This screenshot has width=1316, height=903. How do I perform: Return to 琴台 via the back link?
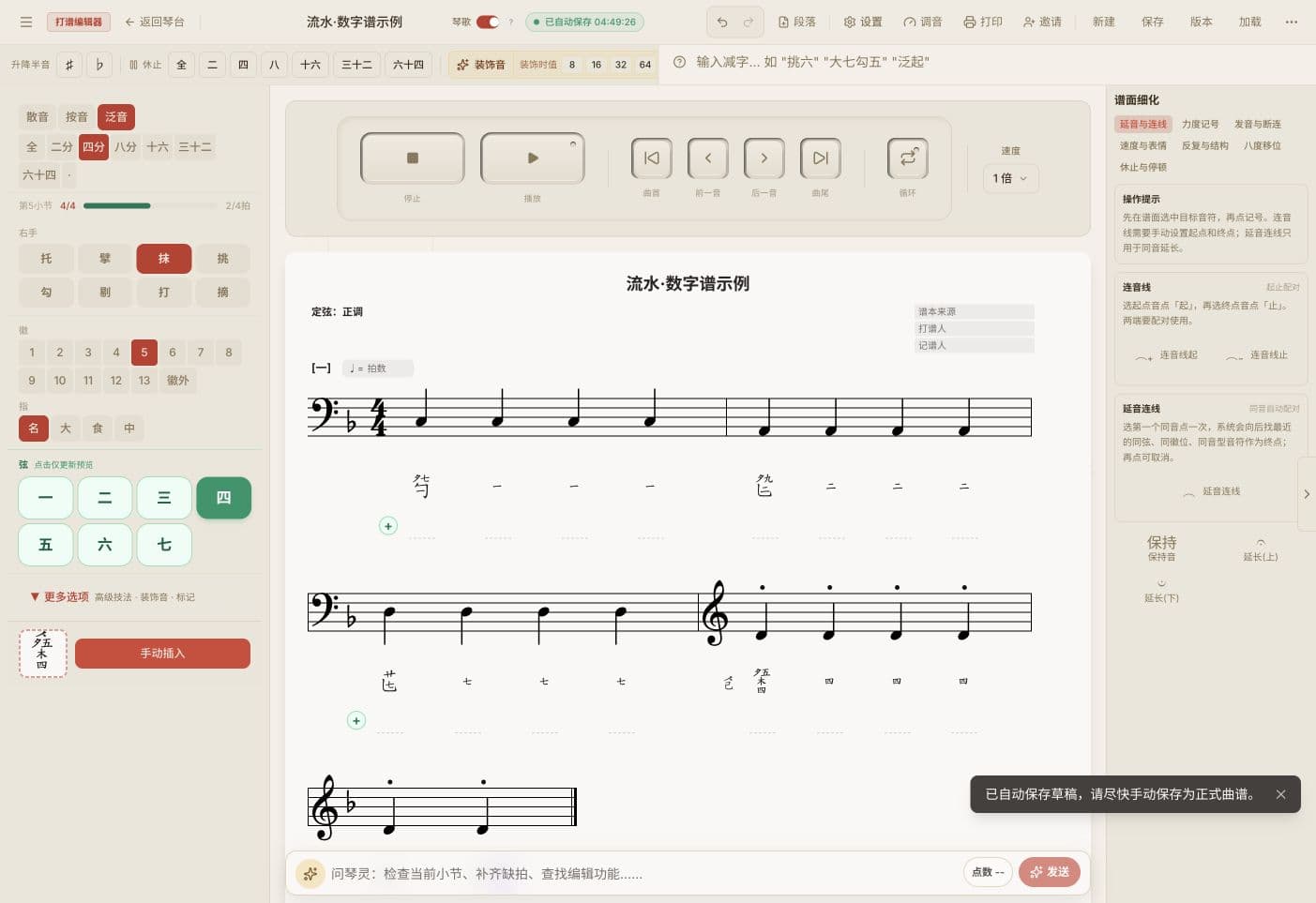[x=155, y=22]
